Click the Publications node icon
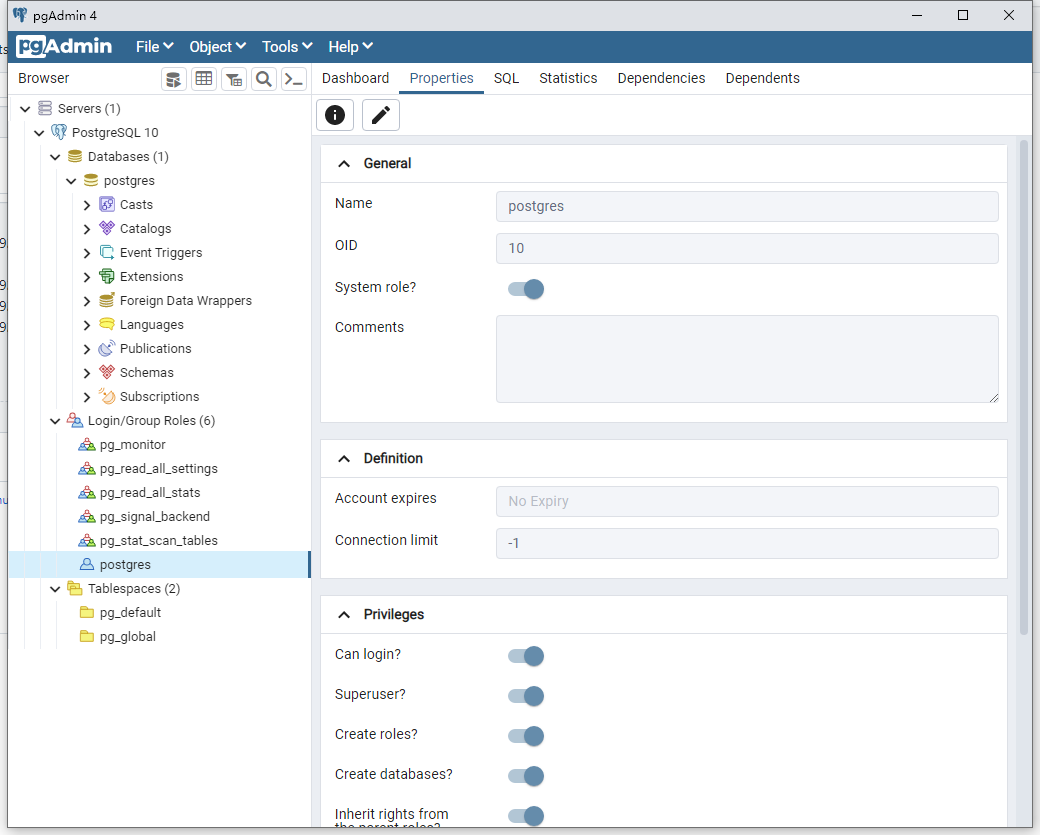This screenshot has width=1040, height=835. coord(107,348)
